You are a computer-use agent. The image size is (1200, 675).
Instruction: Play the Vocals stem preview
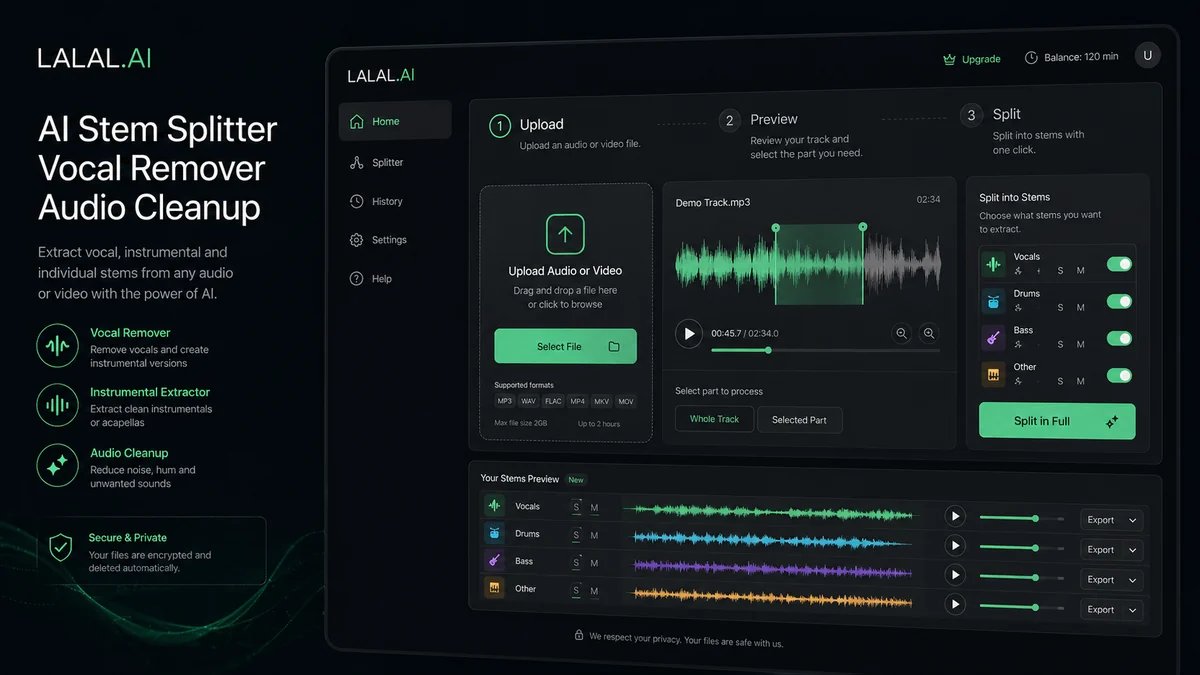tap(955, 516)
